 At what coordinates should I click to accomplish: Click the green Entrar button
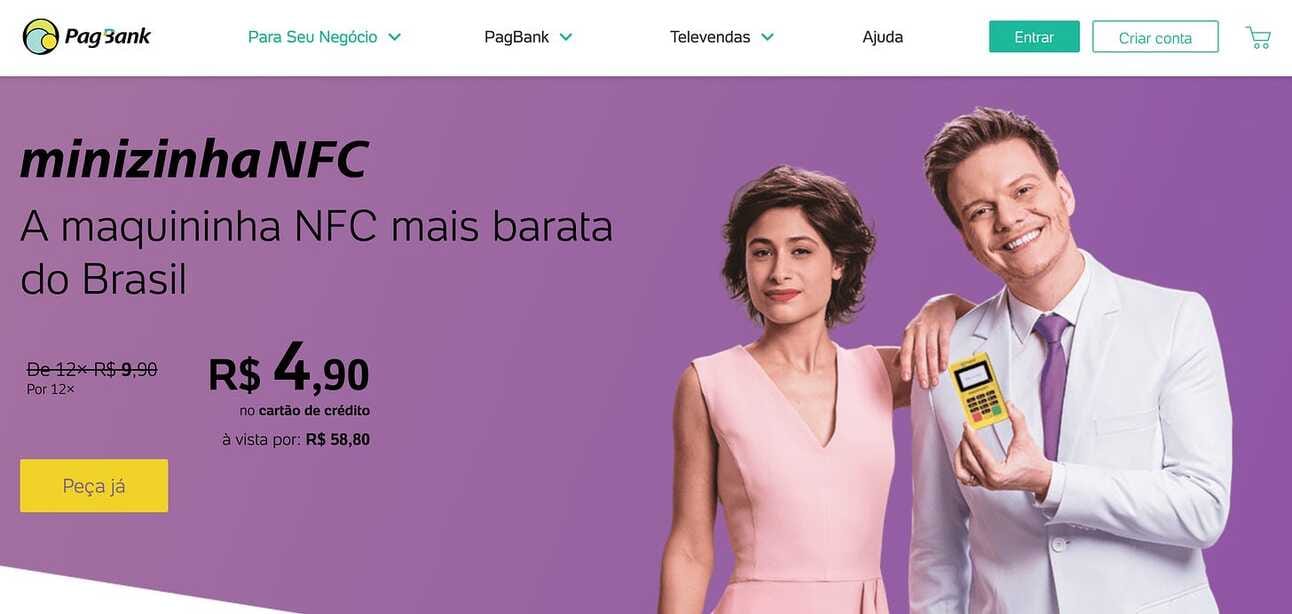tap(1034, 37)
